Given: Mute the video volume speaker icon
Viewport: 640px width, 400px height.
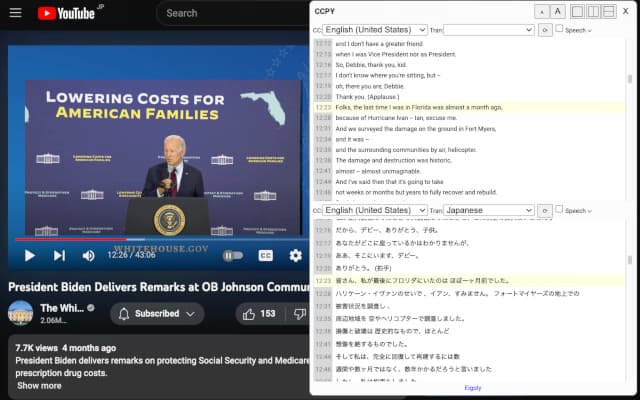Looking at the screenshot, I should tap(89, 256).
